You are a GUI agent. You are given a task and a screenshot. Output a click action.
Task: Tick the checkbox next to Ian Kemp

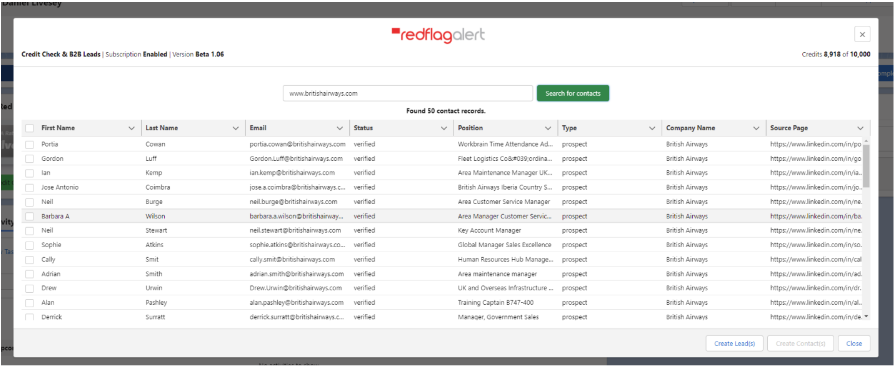[30, 173]
